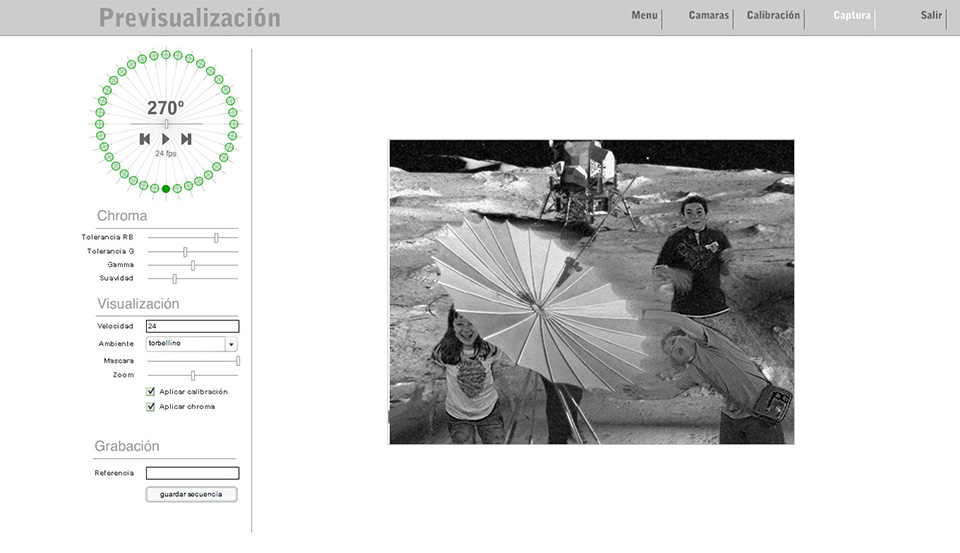Focus the Referencia text field

click(x=192, y=473)
